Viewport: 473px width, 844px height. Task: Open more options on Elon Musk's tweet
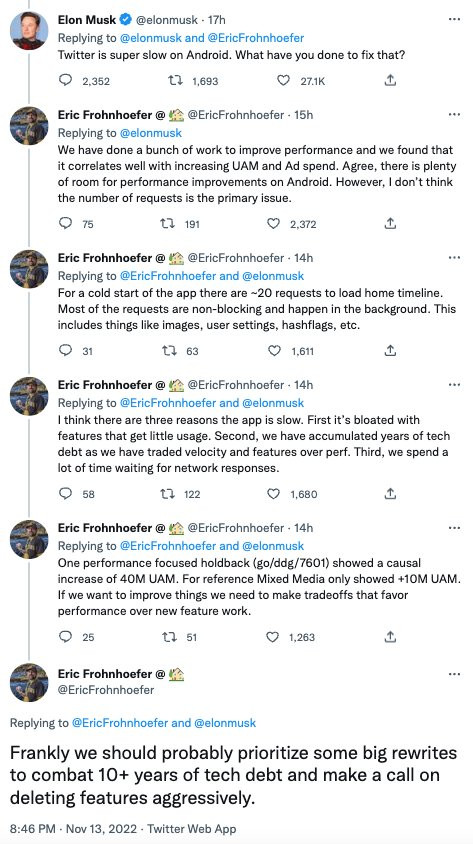pos(454,19)
